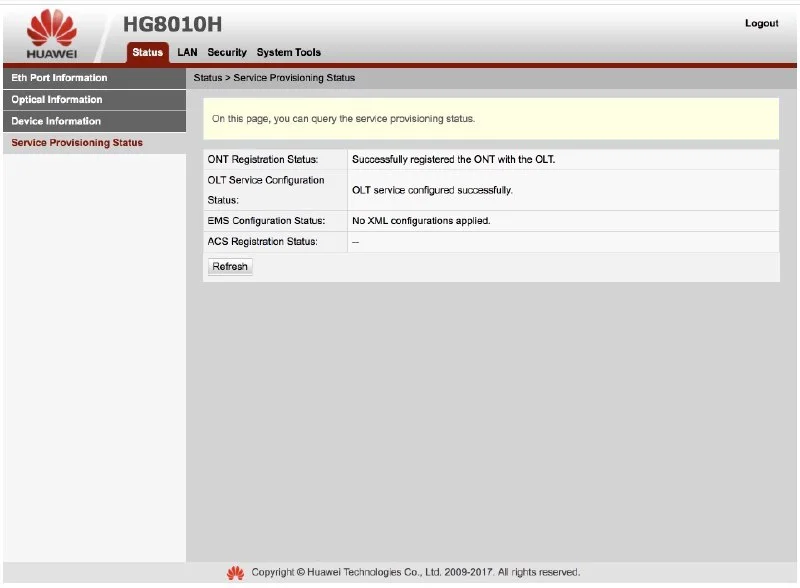Click the yellow page description box
Viewport: 800px width, 588px height.
(x=490, y=118)
